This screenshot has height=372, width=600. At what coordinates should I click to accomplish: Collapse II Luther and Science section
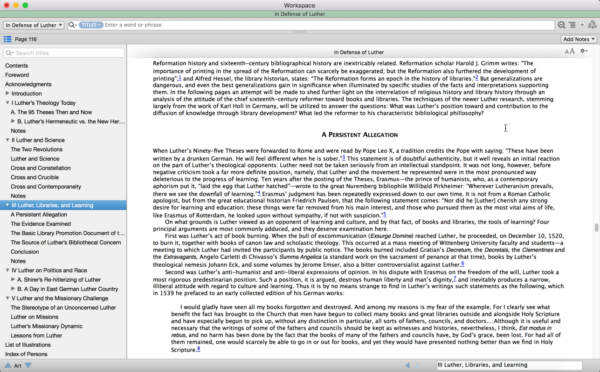pos(7,140)
